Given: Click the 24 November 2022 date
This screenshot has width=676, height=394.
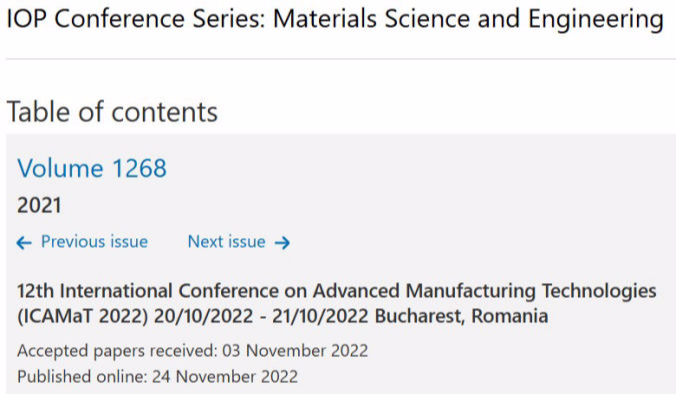Looking at the screenshot, I should click(x=225, y=376).
